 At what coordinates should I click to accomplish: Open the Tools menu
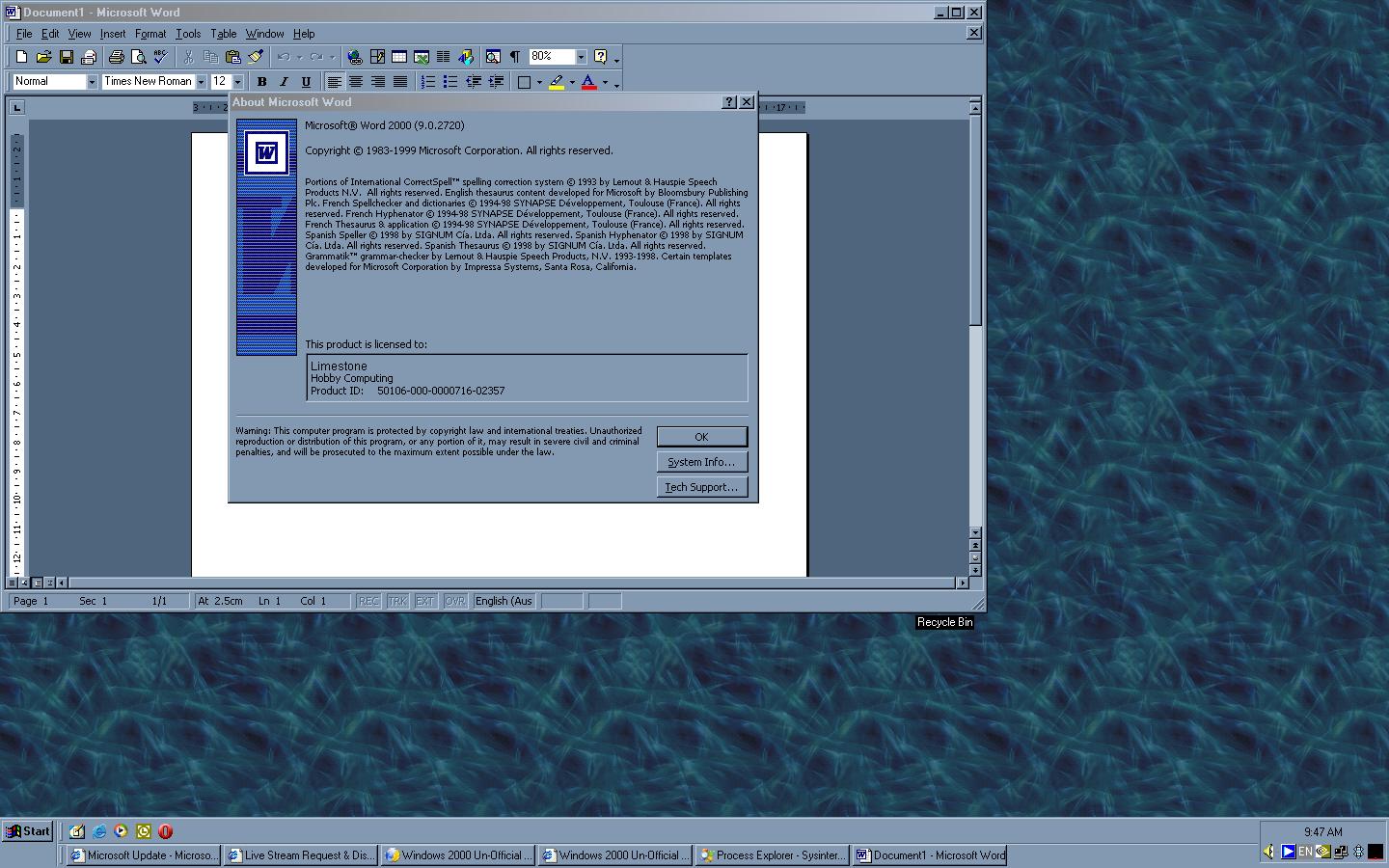[x=188, y=34]
